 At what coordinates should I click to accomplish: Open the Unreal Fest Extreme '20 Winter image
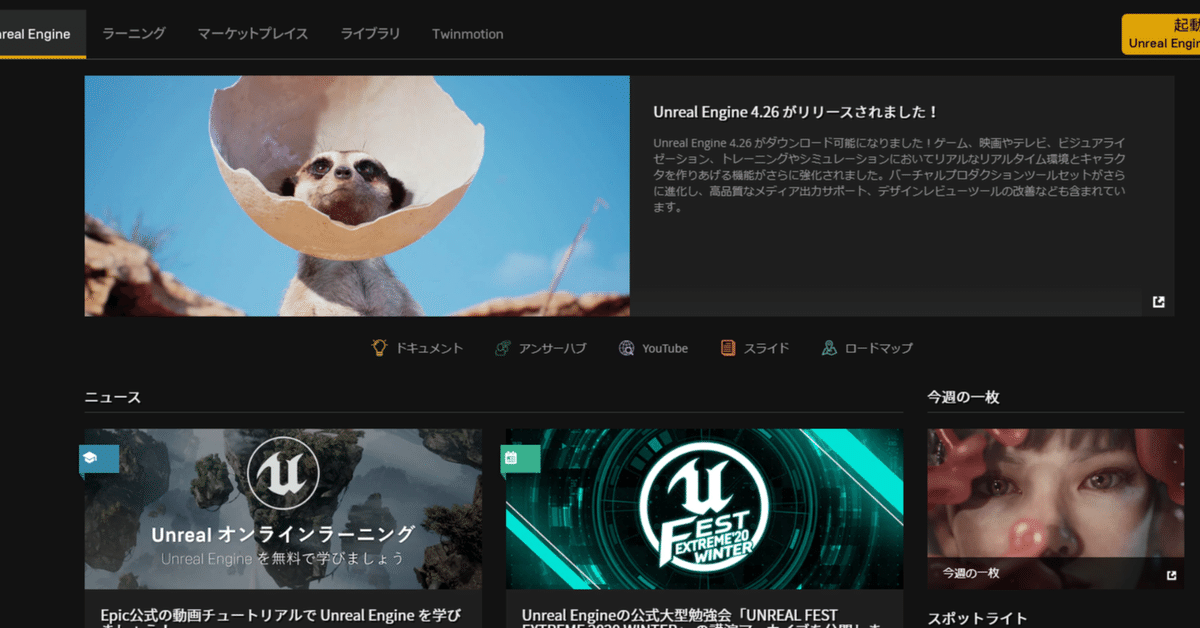(x=704, y=509)
